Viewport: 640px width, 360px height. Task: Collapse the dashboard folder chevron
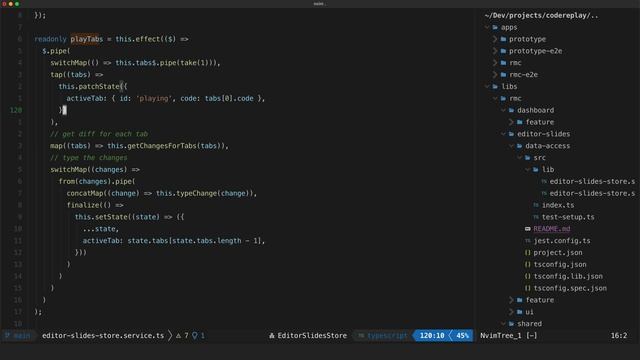[x=503, y=110]
